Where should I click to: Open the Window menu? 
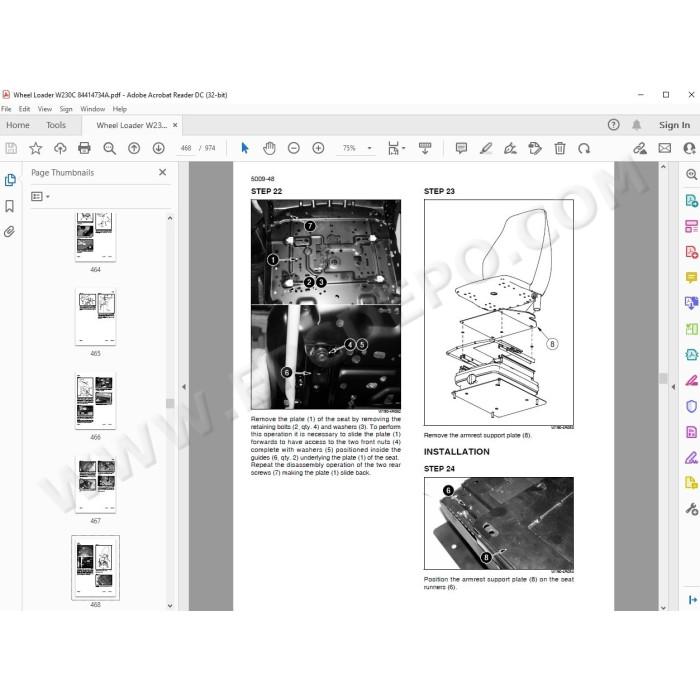[92, 109]
